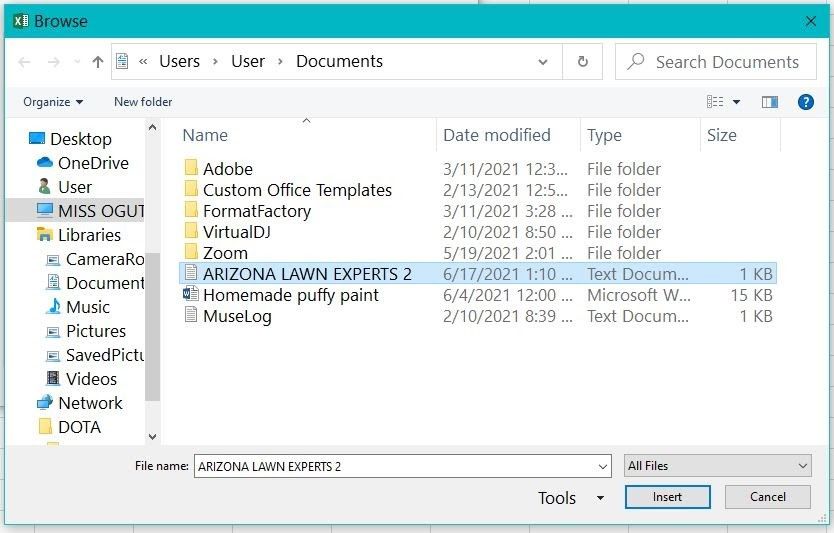Click the navigation pane scrollbar thumb
Image resolution: width=834 pixels, height=533 pixels.
153,326
